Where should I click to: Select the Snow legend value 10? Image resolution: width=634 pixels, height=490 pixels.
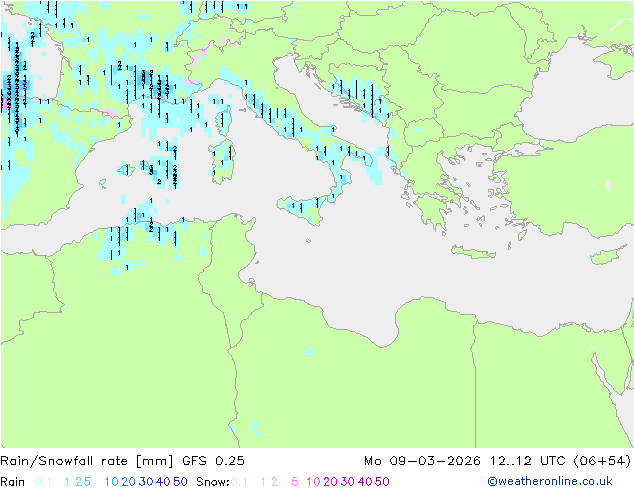[313, 482]
